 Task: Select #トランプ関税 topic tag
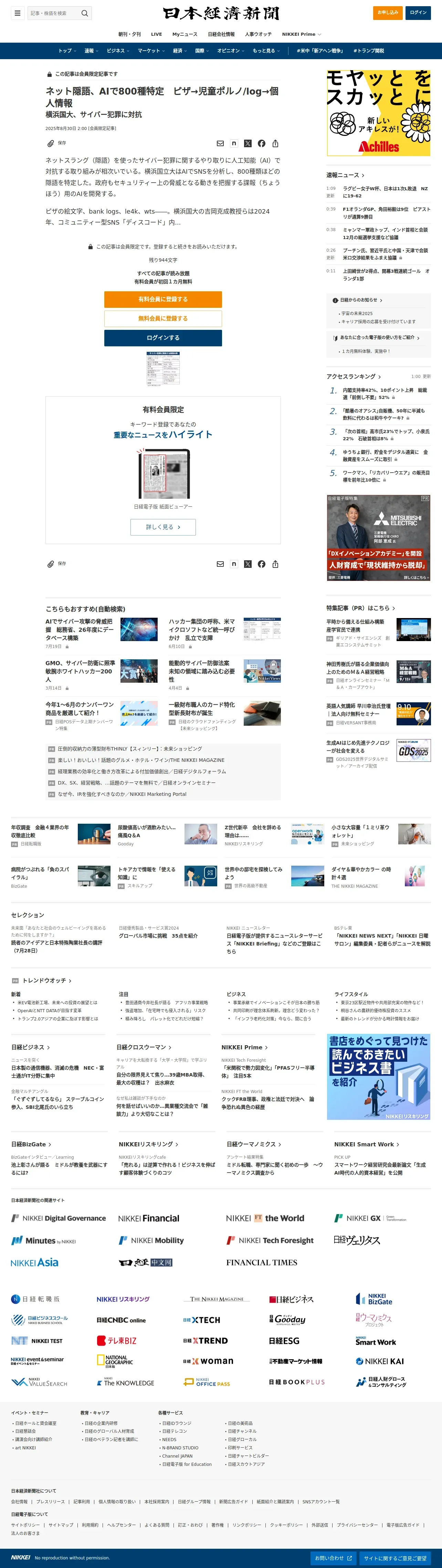pos(368,51)
